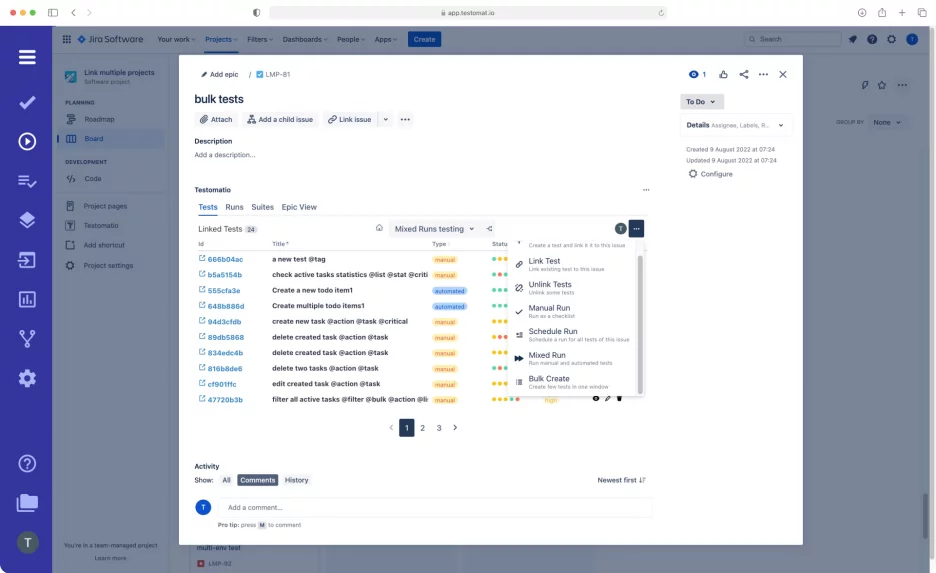Toggle the watch issue eye icon
This screenshot has height=573, width=936.
(x=694, y=74)
